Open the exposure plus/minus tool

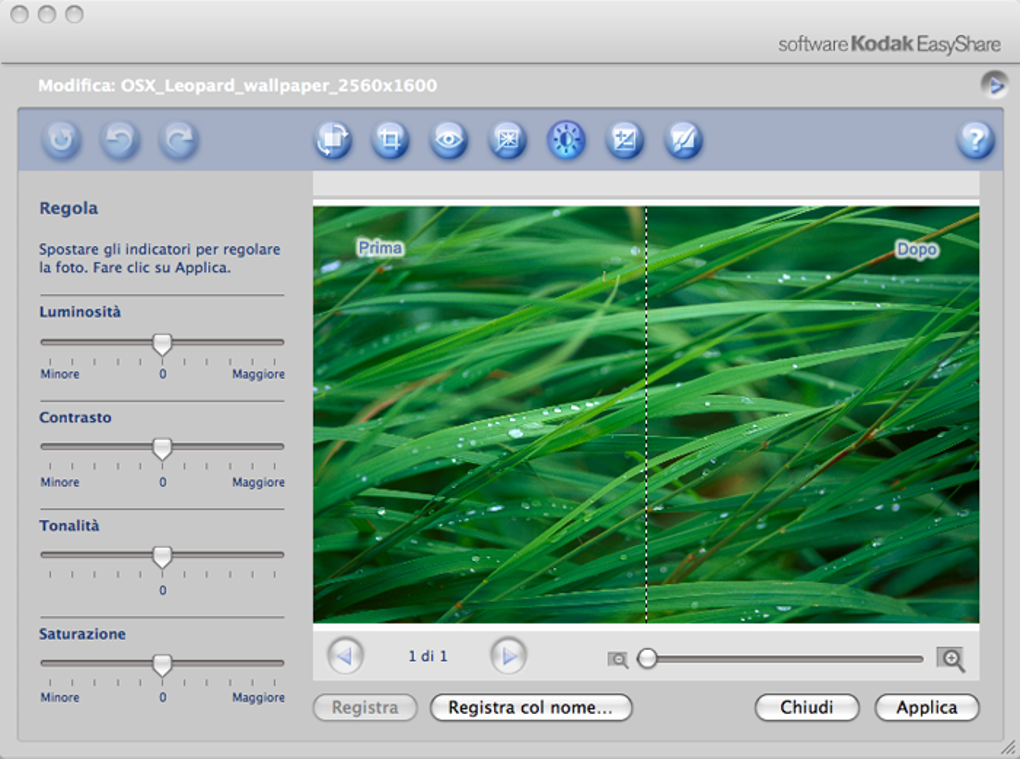coord(624,140)
